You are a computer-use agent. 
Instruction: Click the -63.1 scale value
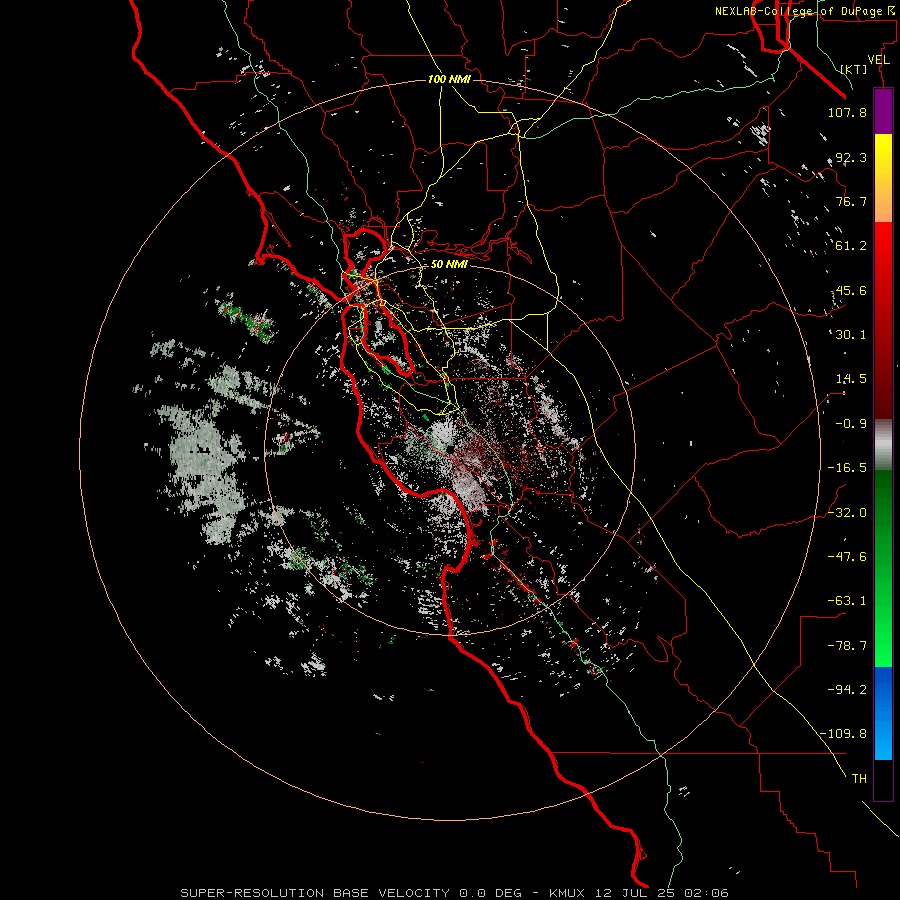[x=847, y=601]
